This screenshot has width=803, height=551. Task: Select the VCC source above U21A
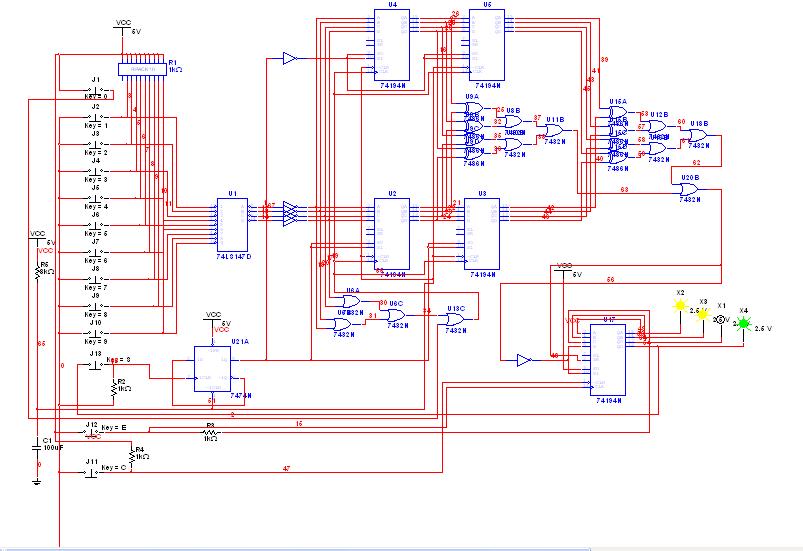[213, 320]
